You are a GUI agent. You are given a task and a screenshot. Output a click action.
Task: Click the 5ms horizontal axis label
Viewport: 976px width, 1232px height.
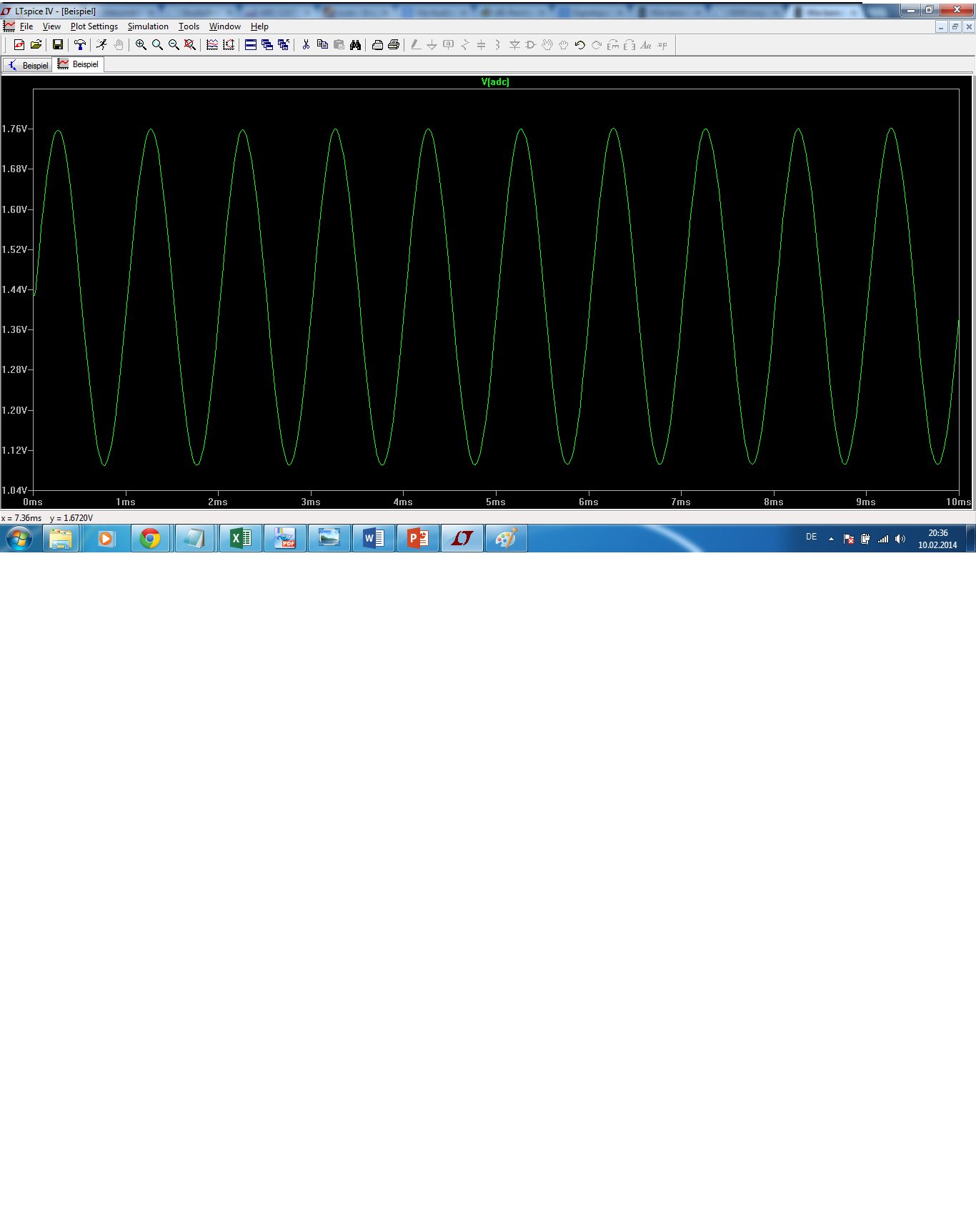tap(496, 502)
